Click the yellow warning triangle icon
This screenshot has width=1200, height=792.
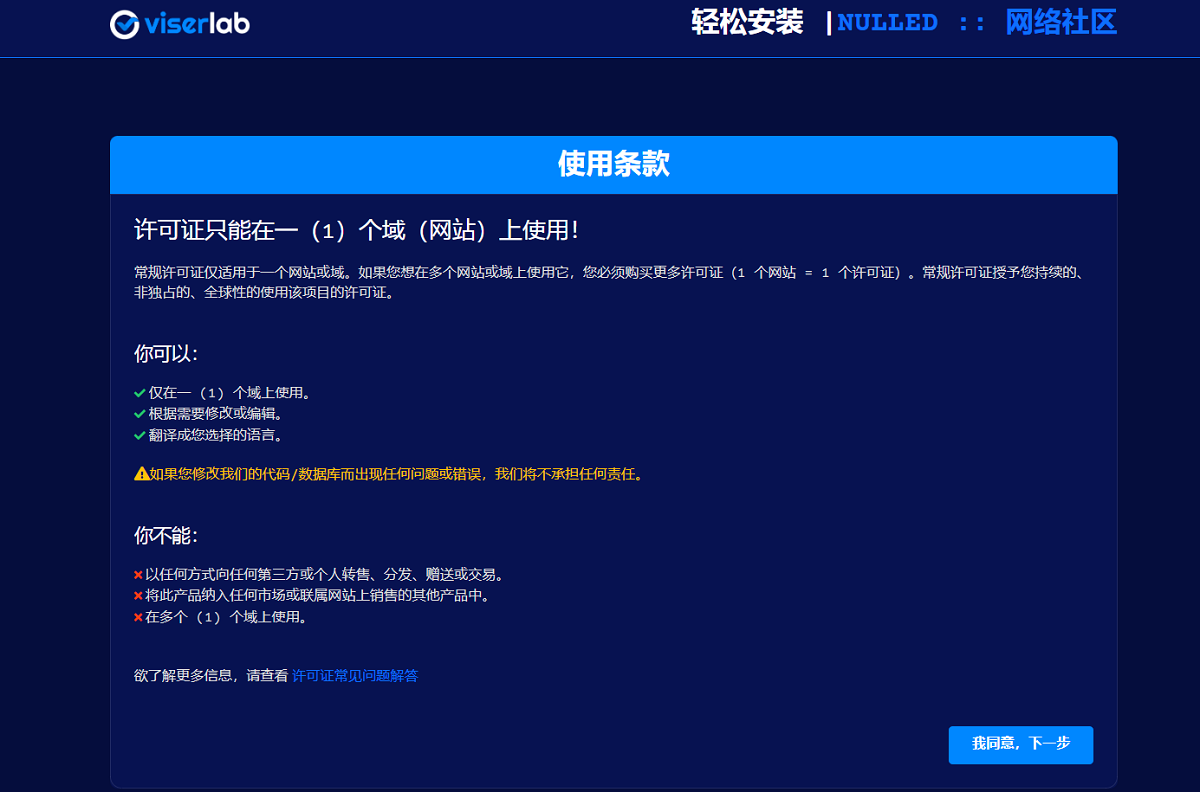click(x=141, y=474)
